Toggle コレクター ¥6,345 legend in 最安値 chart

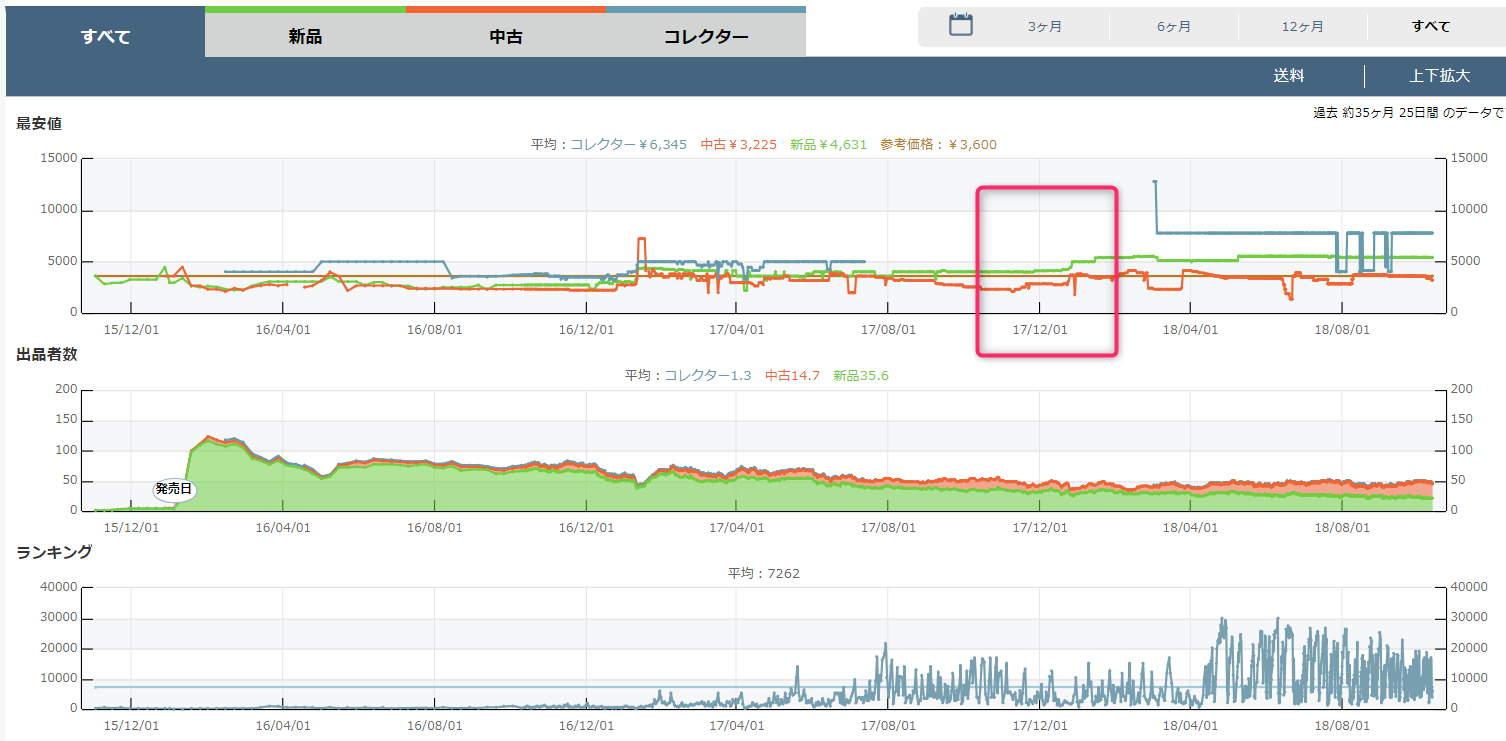coord(628,145)
